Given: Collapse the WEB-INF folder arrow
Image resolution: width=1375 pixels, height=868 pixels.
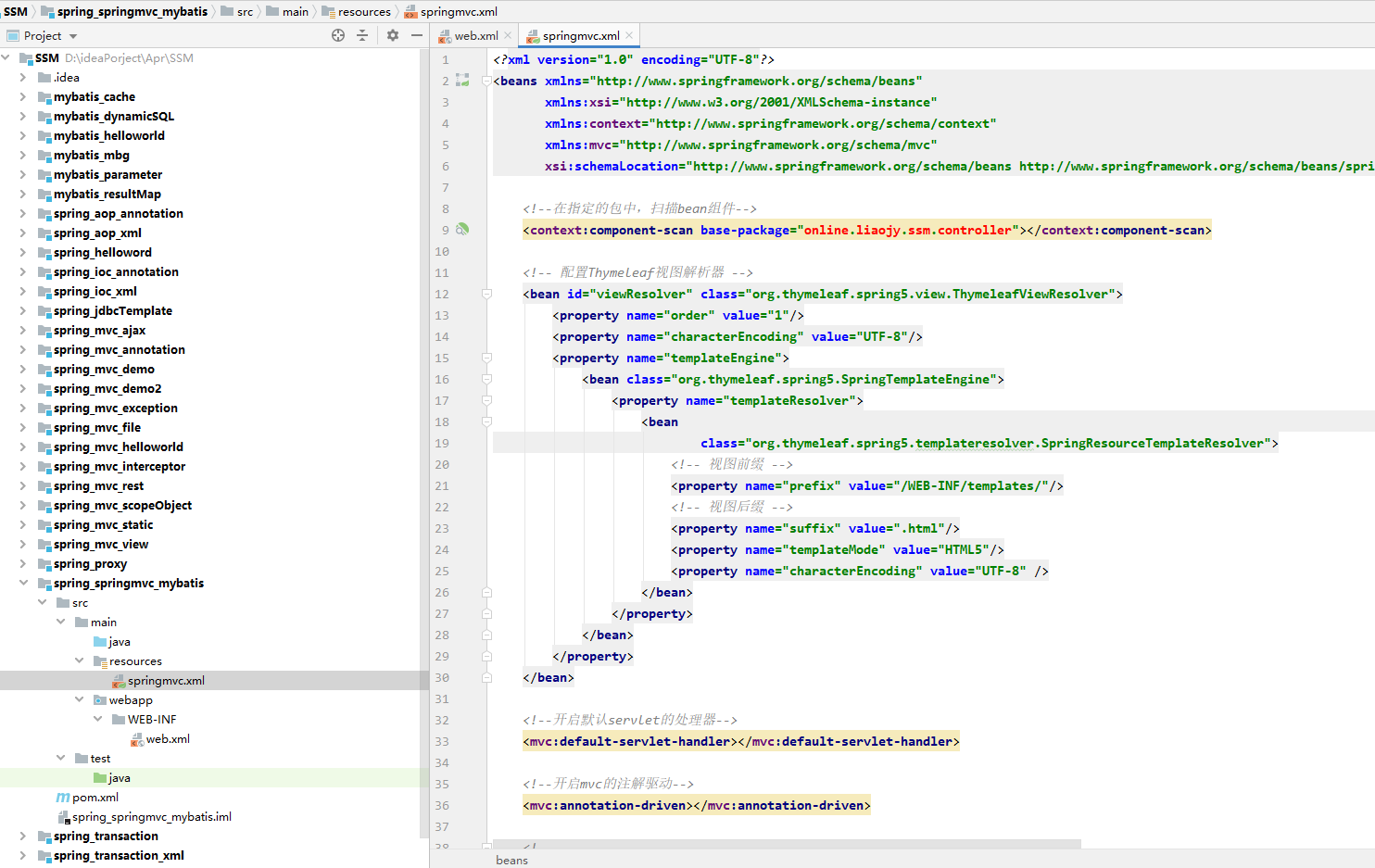Looking at the screenshot, I should (97, 719).
